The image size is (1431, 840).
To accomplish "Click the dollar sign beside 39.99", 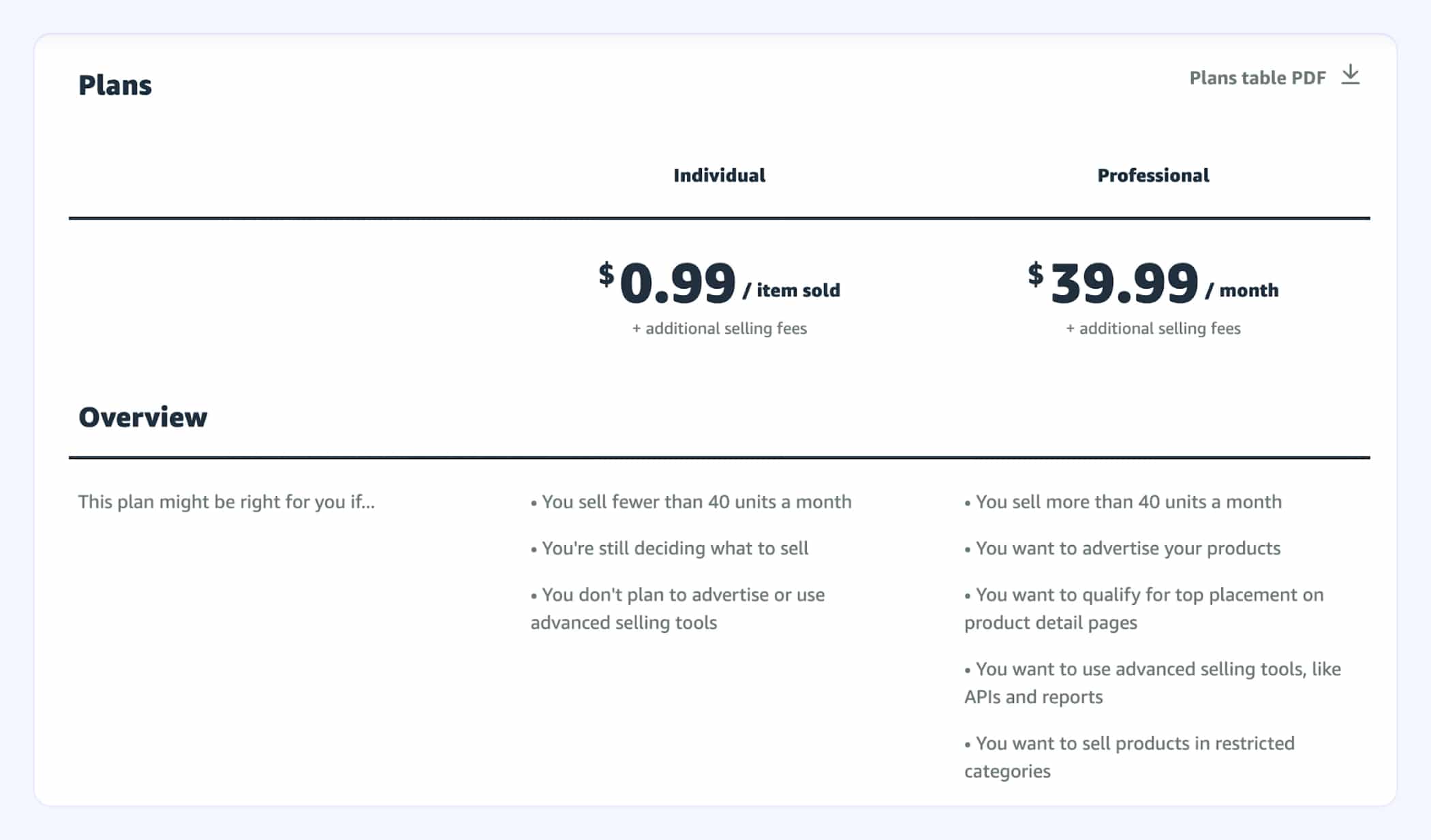I will [x=1036, y=274].
